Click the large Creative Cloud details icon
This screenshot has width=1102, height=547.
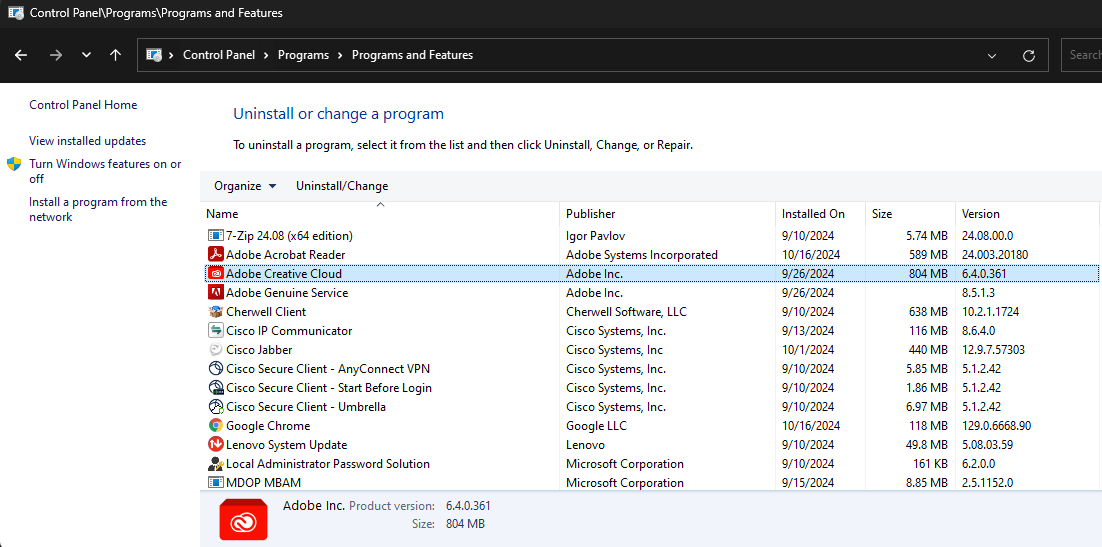(243, 519)
